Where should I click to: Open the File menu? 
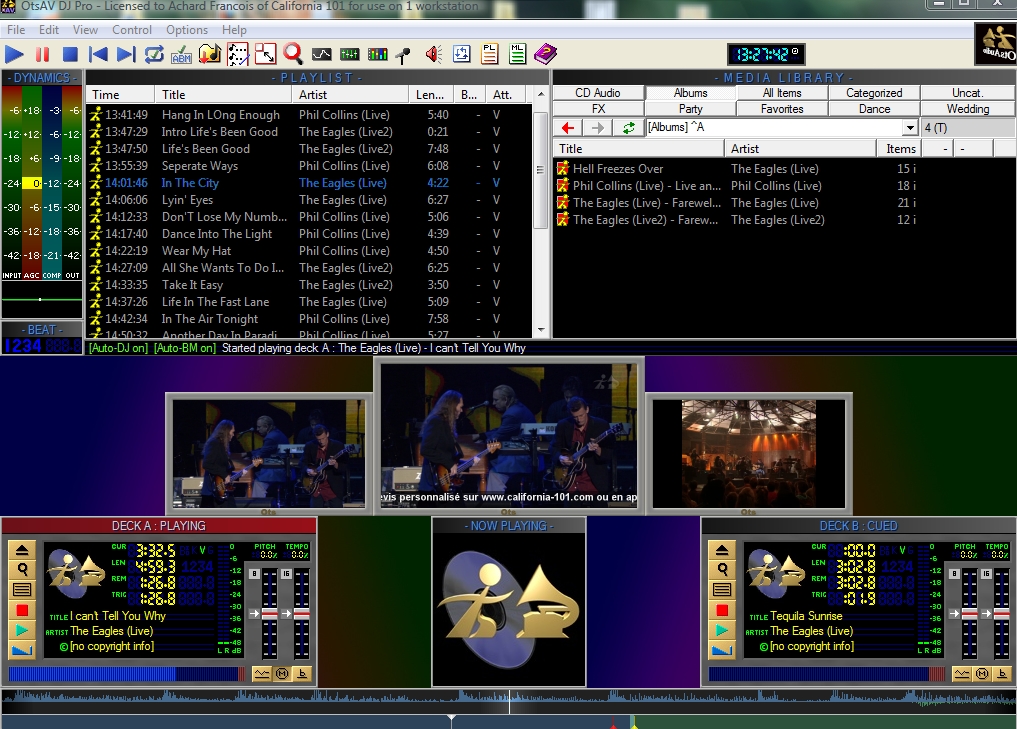coord(16,30)
